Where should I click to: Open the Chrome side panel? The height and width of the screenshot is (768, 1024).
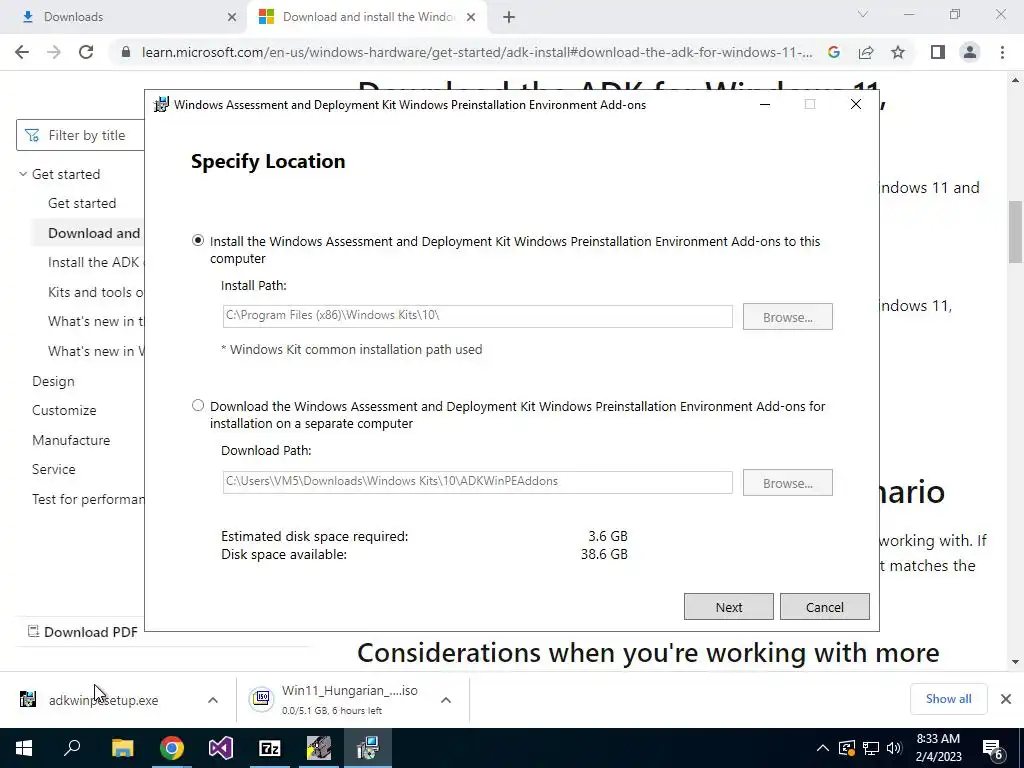point(937,52)
